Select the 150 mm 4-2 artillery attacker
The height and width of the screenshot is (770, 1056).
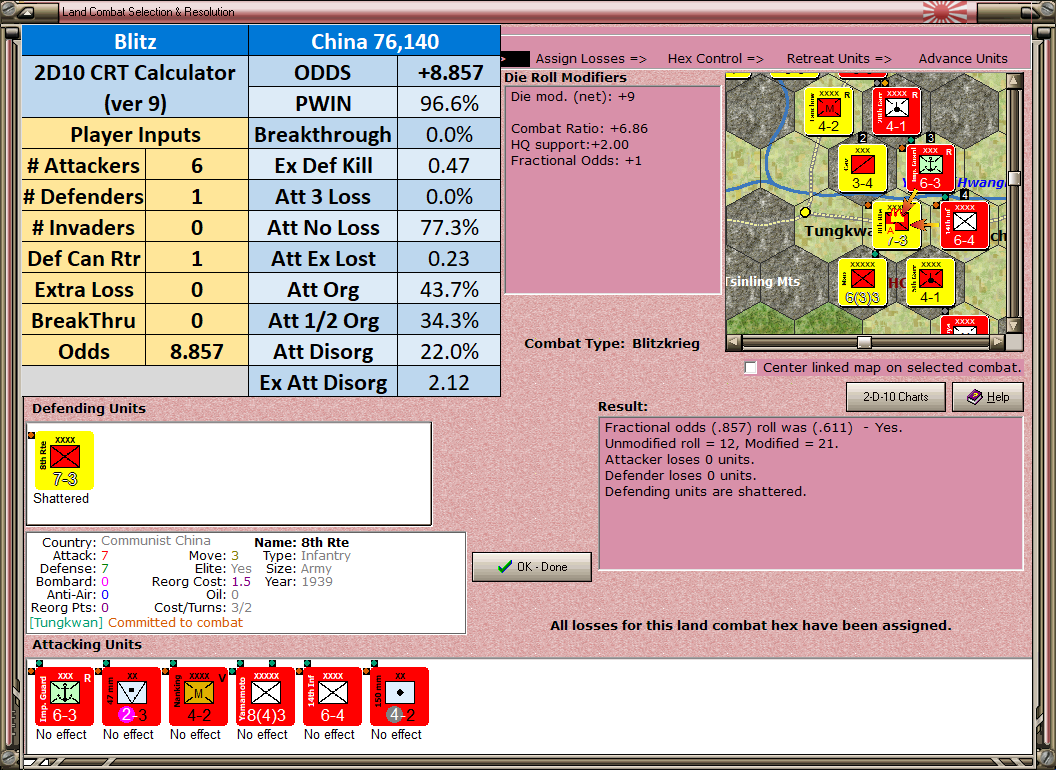[399, 697]
